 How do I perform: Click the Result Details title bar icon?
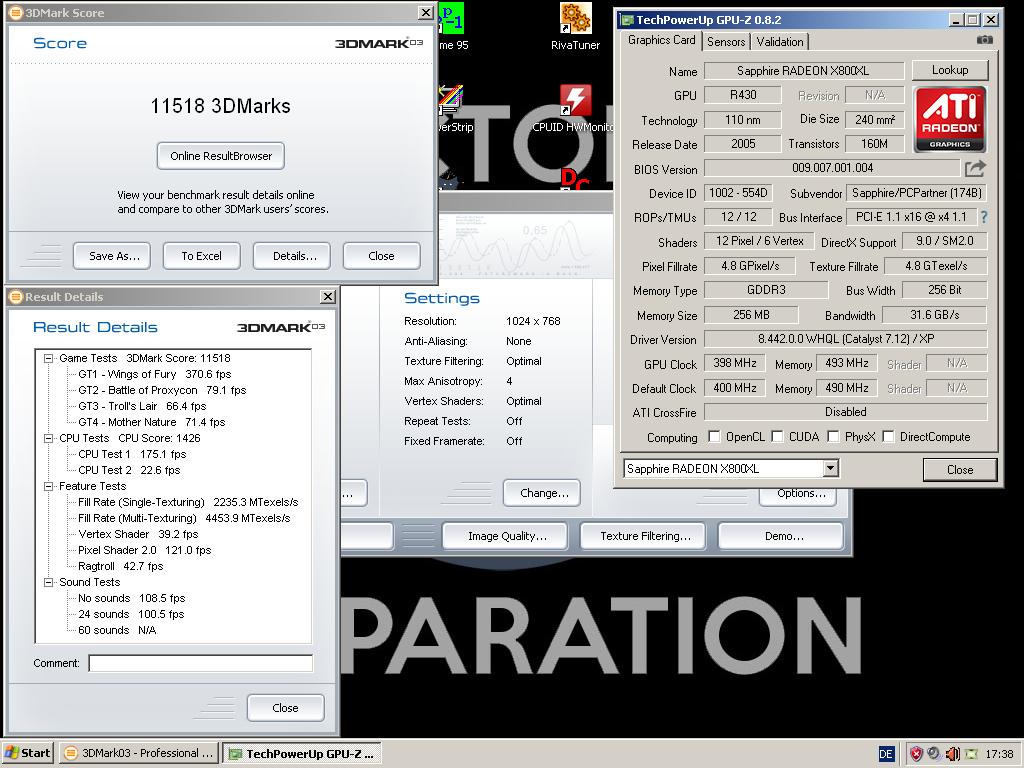click(16, 296)
